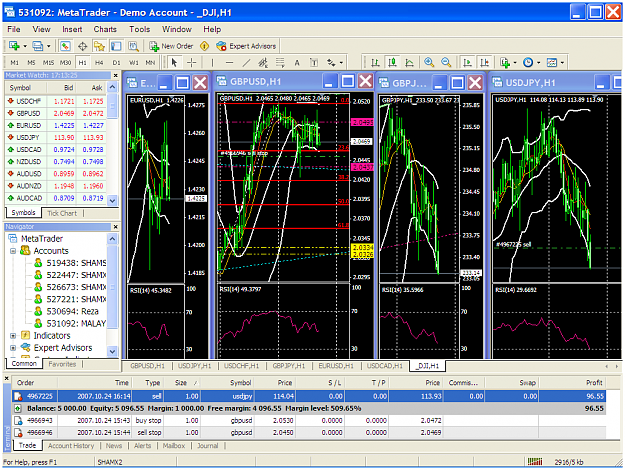Collapse the Accounts tree node
The image size is (625, 470).
13,251
